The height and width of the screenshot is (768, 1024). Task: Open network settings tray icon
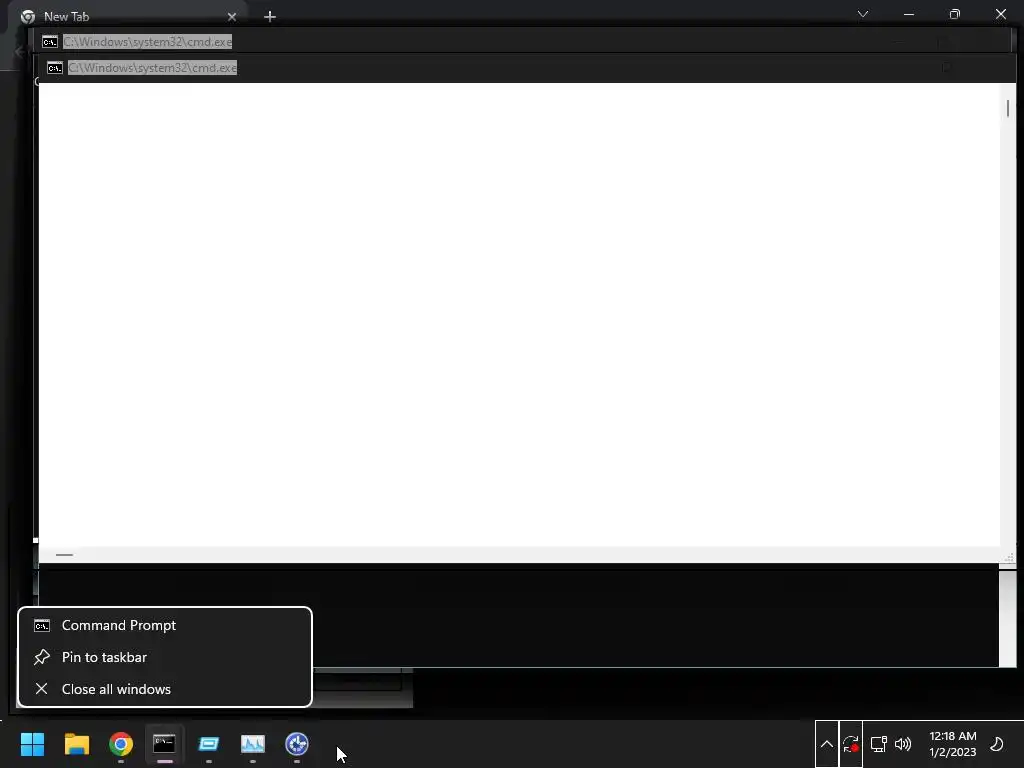tap(879, 744)
